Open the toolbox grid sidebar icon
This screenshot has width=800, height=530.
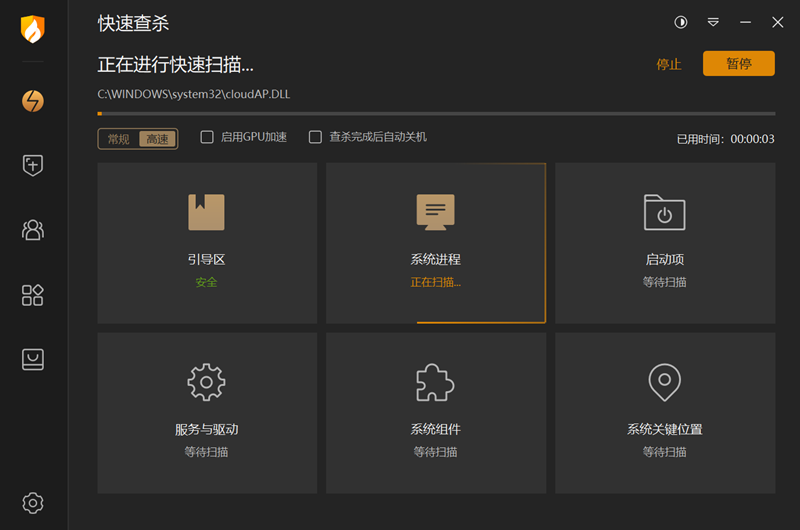coord(33,295)
